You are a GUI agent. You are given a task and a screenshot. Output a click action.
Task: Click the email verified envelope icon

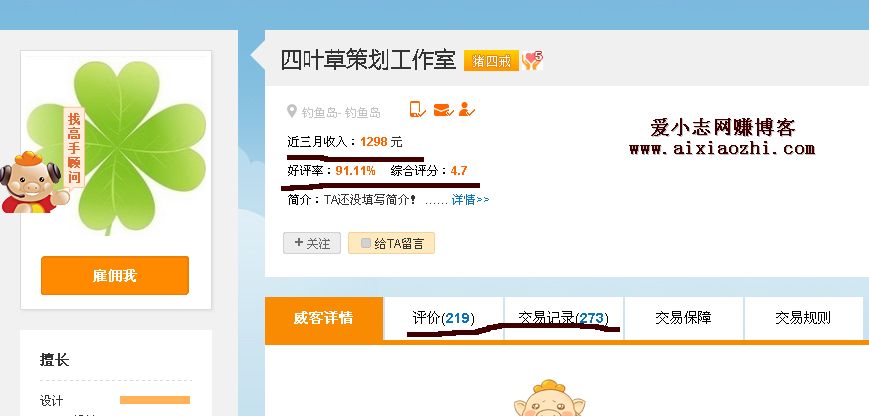click(443, 110)
